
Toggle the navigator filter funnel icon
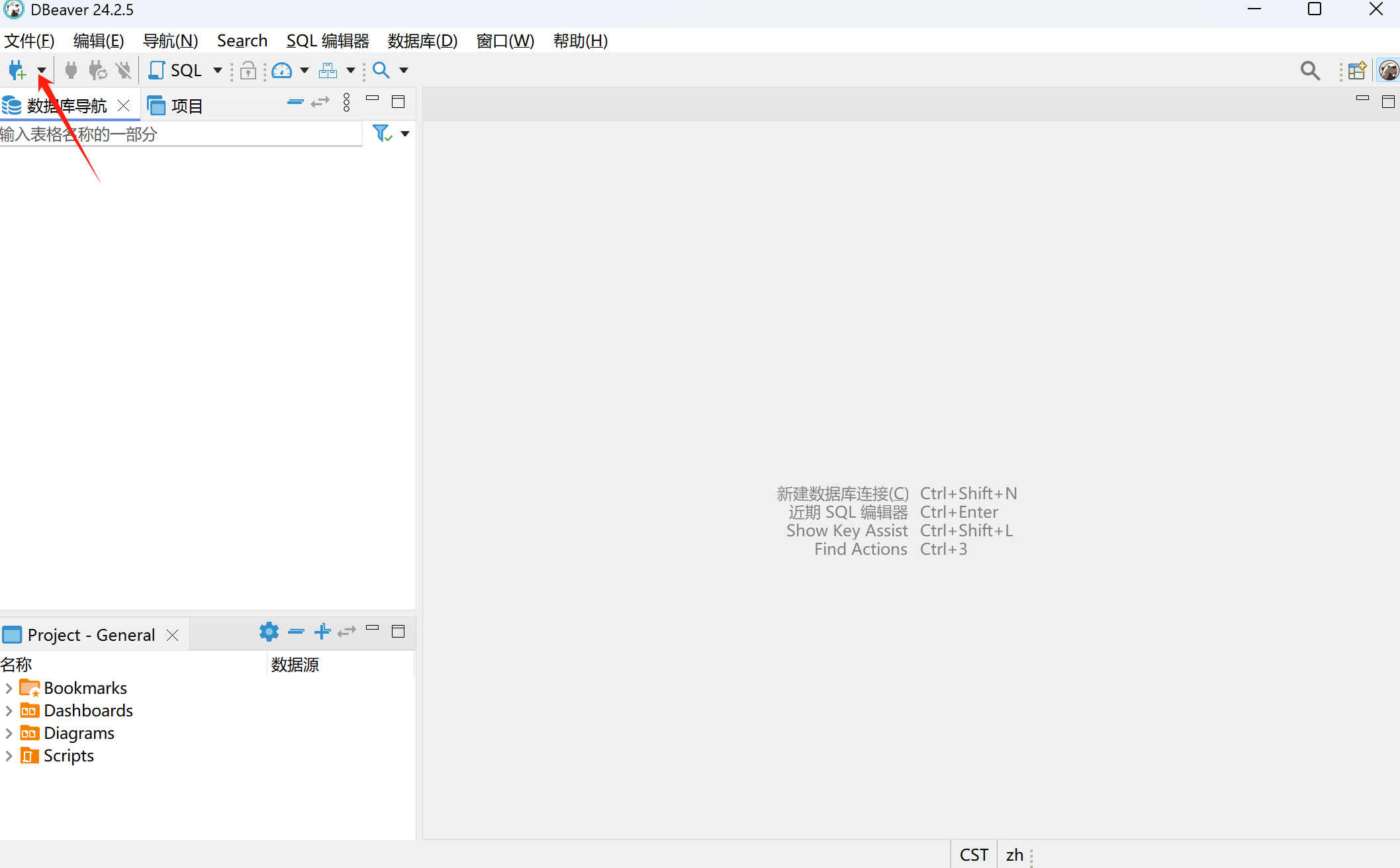(382, 134)
